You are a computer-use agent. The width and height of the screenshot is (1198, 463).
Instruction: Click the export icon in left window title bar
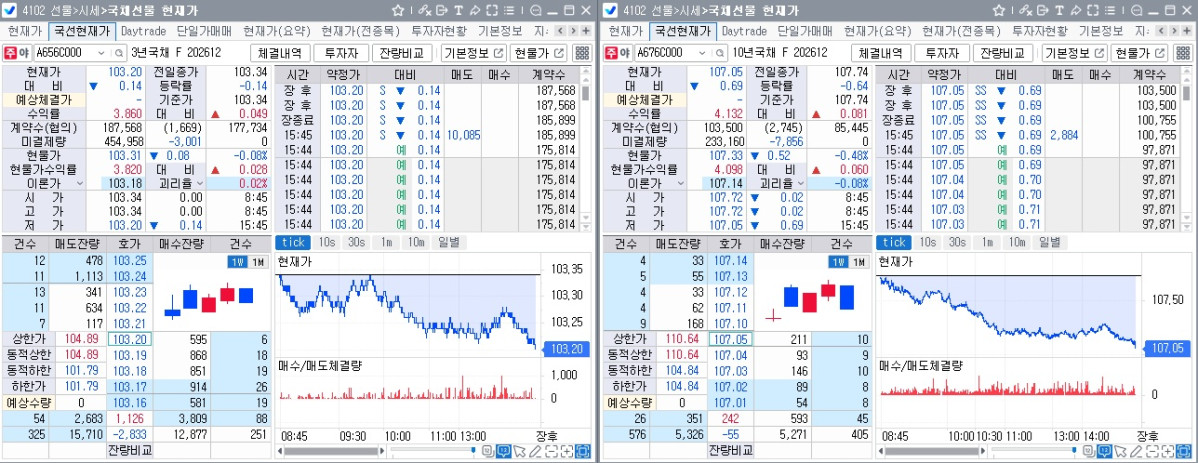pos(442,10)
